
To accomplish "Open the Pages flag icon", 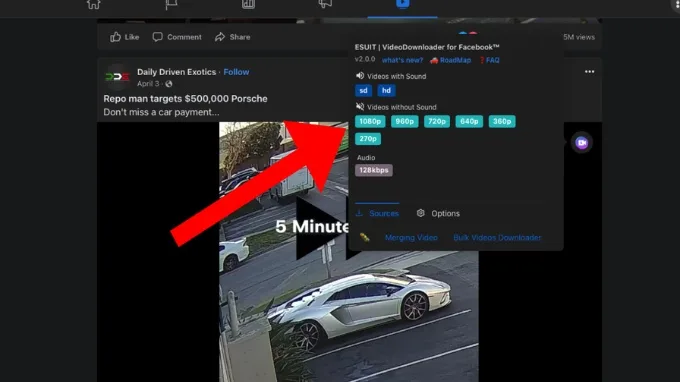I will point(171,4).
